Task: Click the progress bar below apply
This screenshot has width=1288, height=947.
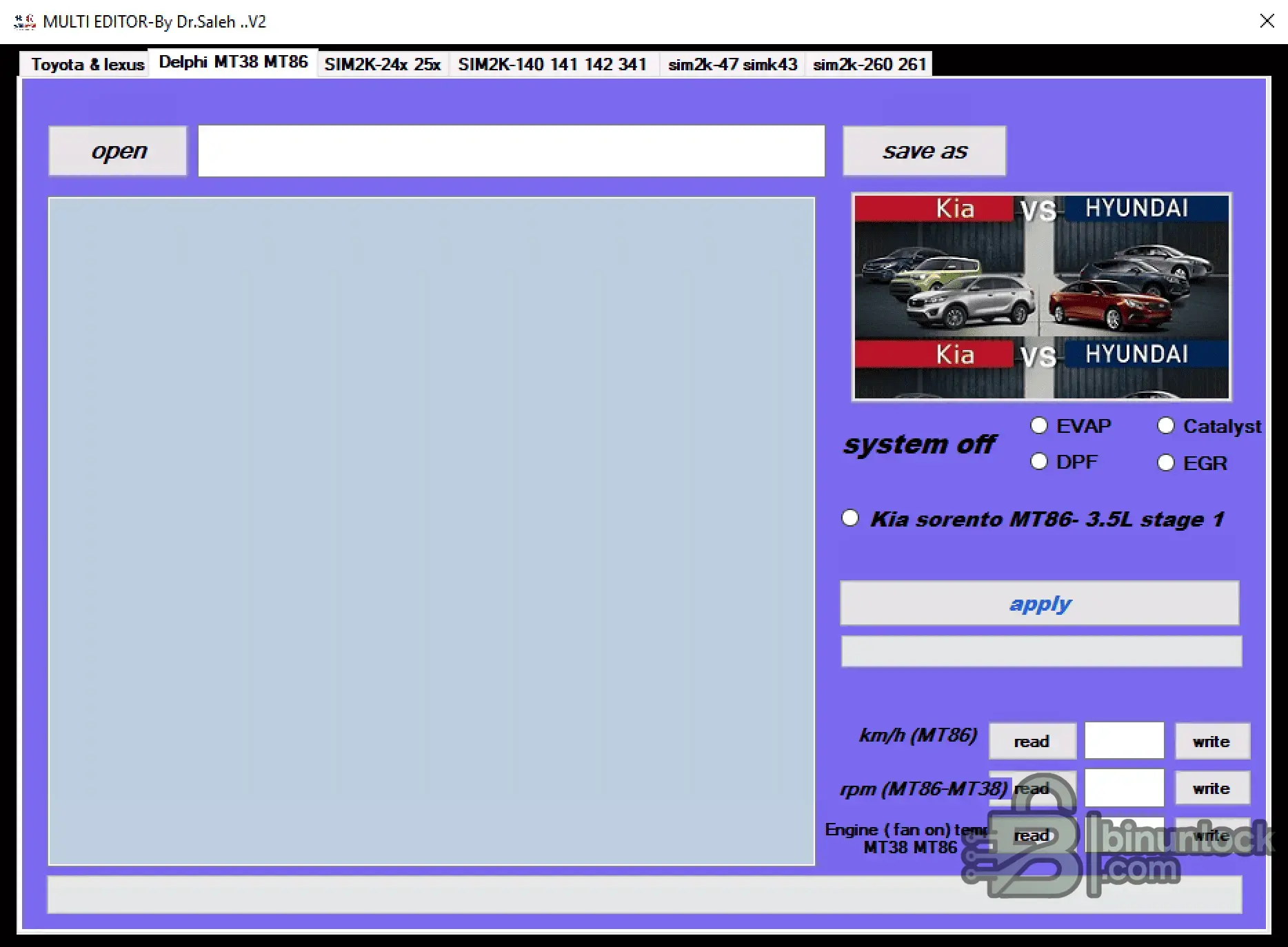Action: (1041, 651)
